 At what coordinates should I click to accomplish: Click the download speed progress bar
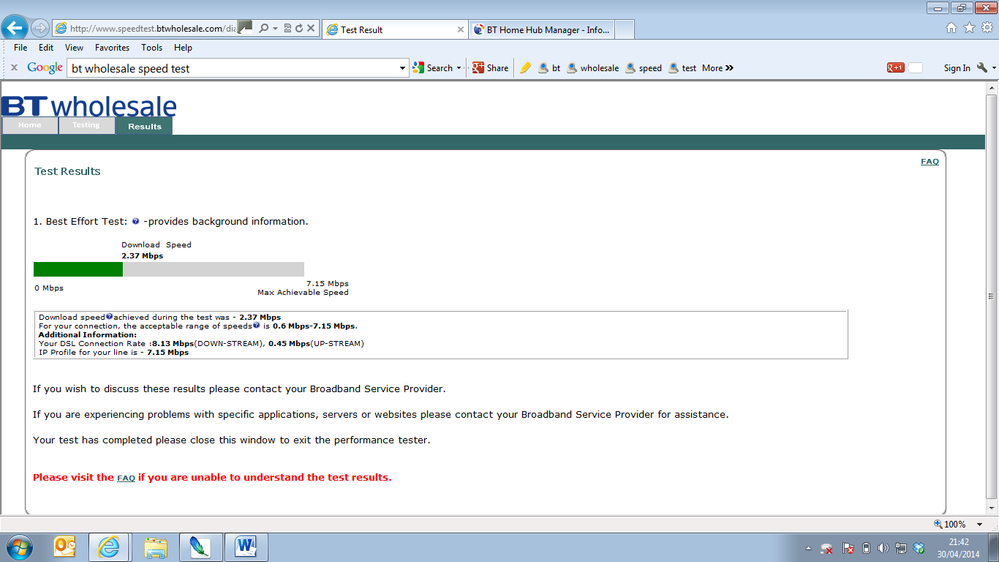(169, 270)
